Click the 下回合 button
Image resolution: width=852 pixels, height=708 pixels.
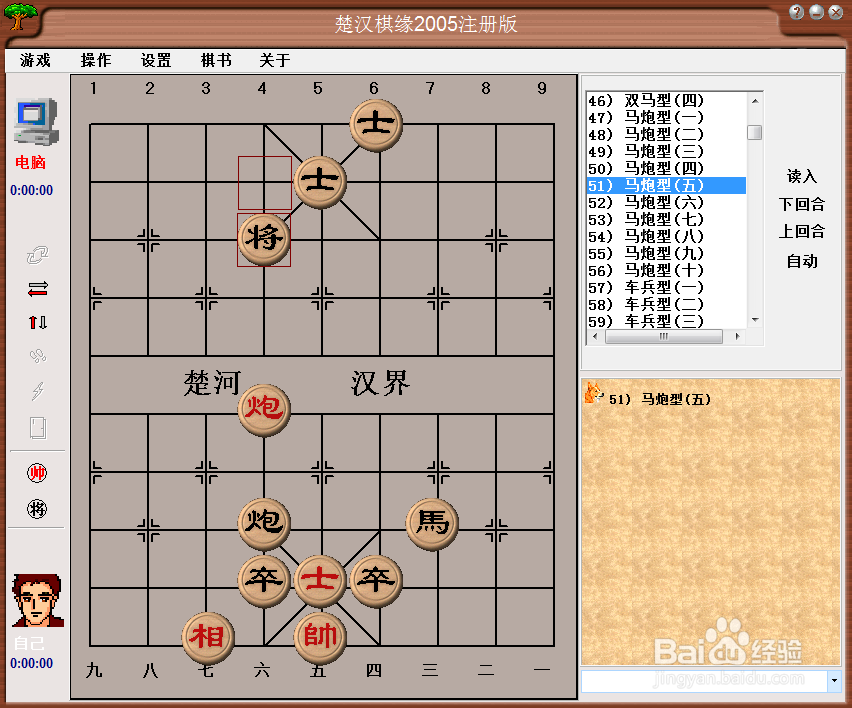(802, 204)
